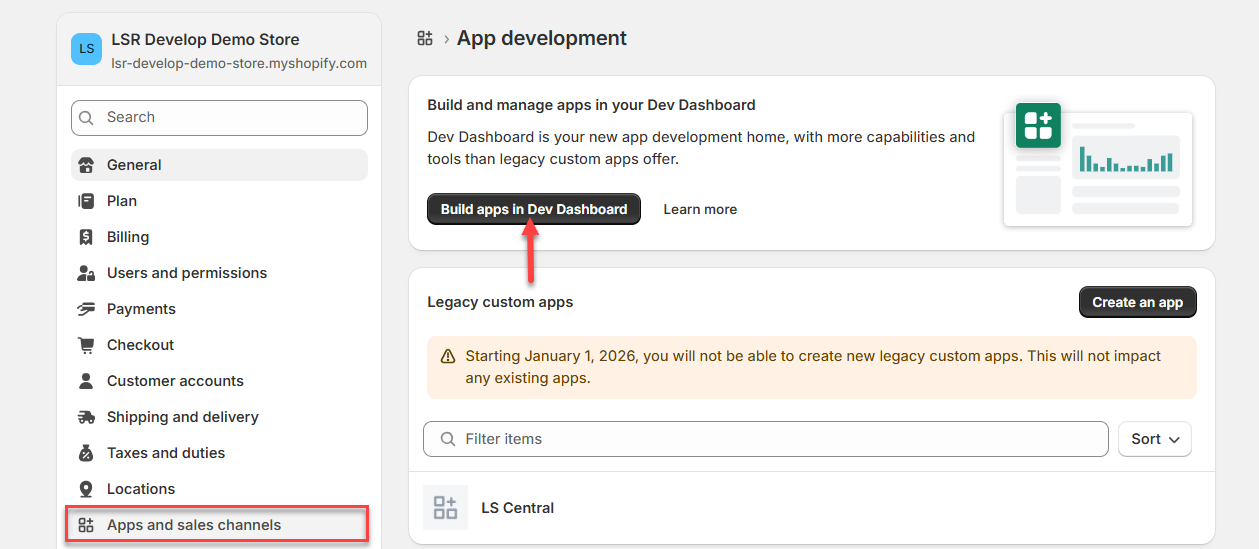Open the Sort dropdown
Image resolution: width=1259 pixels, height=549 pixels.
tap(1155, 439)
